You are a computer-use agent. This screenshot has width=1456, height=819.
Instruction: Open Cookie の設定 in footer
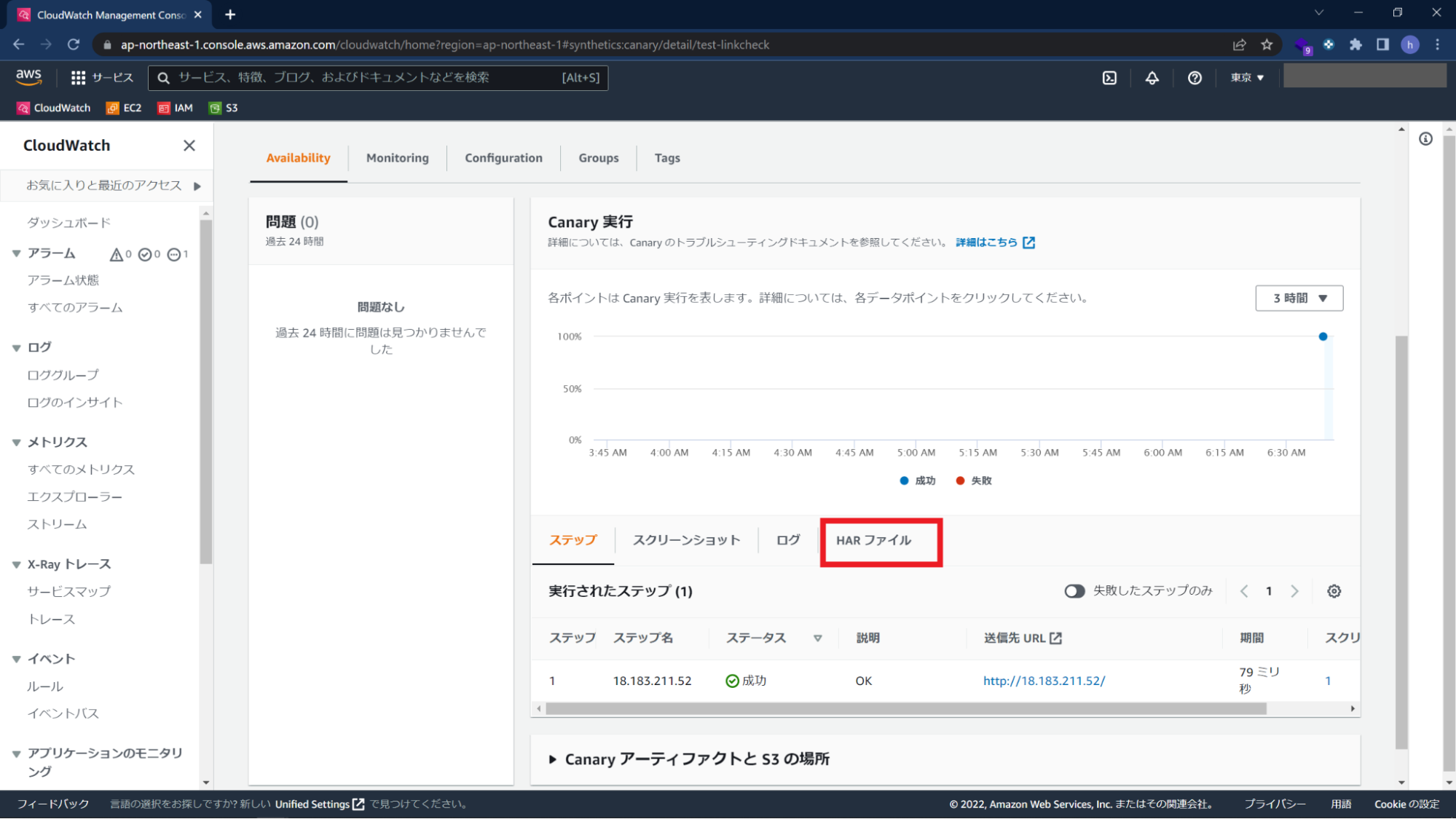(1406, 804)
